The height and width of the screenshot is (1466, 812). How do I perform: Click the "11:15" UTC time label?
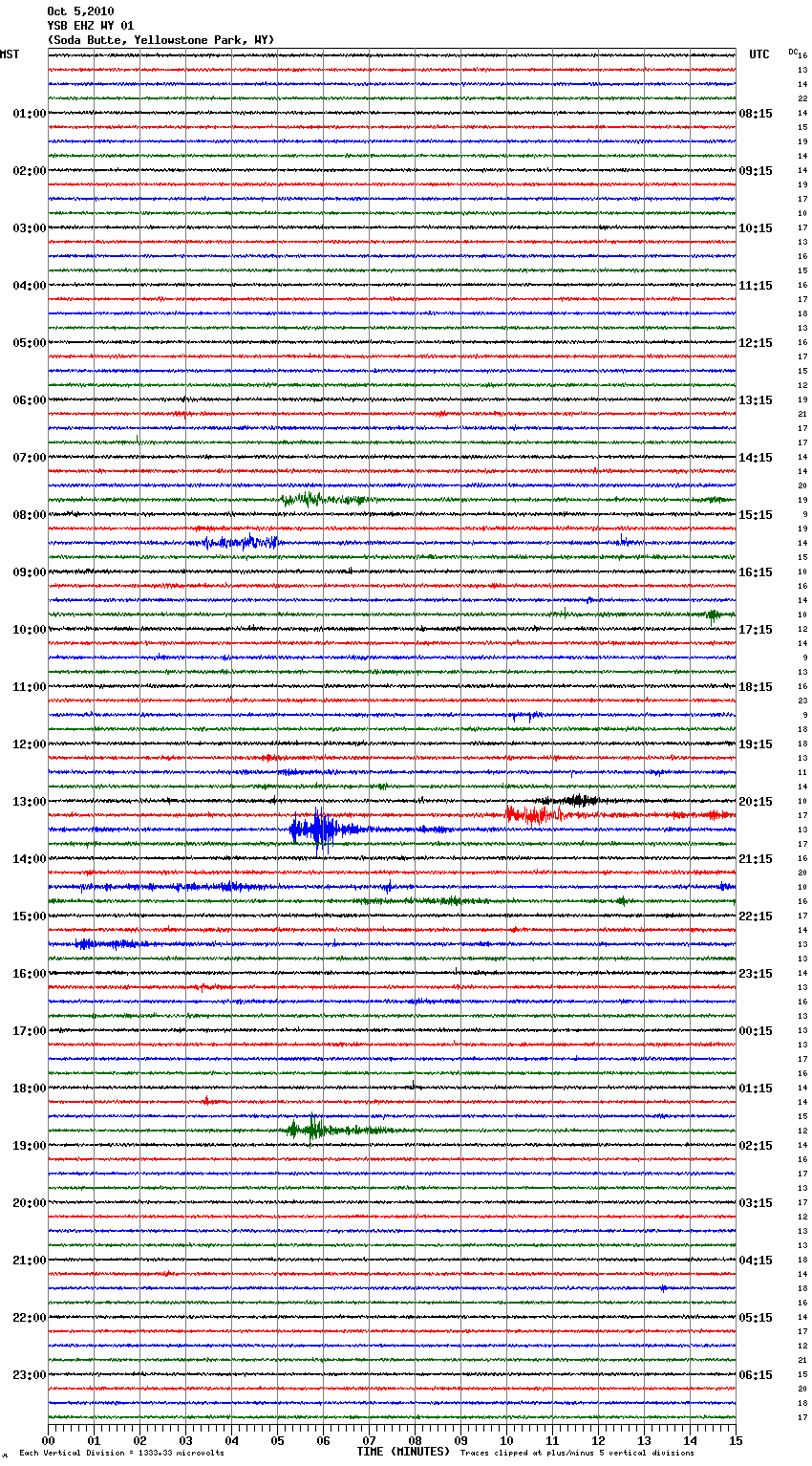pos(756,286)
